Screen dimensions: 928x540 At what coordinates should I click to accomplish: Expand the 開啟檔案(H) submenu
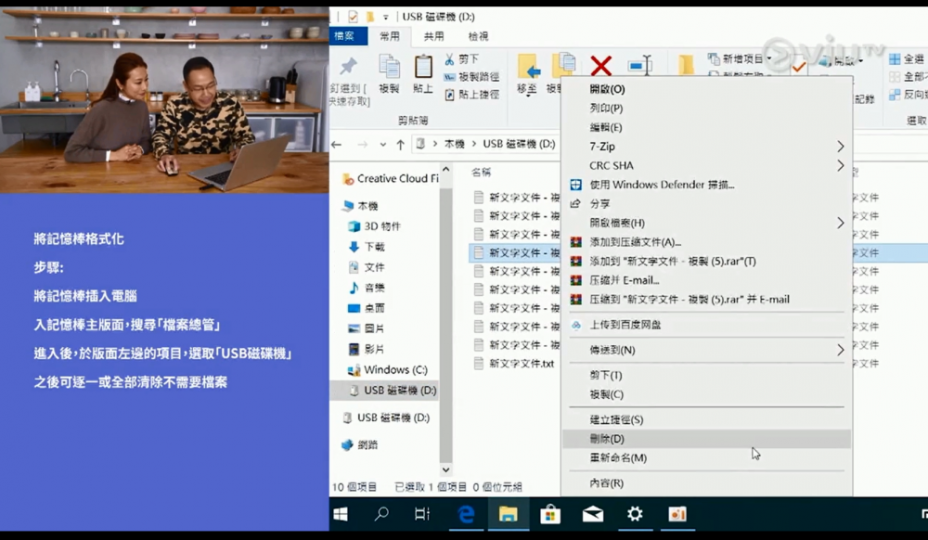pyautogui.click(x=707, y=223)
